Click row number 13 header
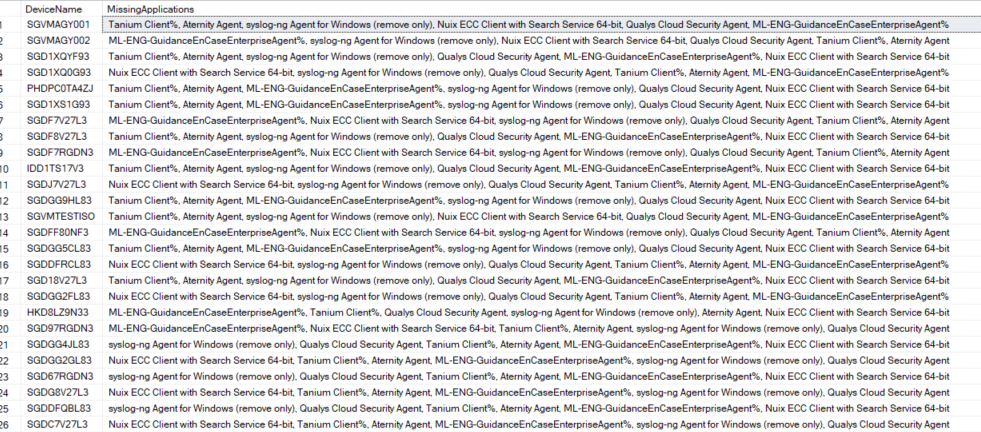The height and width of the screenshot is (432, 981). pos(6,216)
